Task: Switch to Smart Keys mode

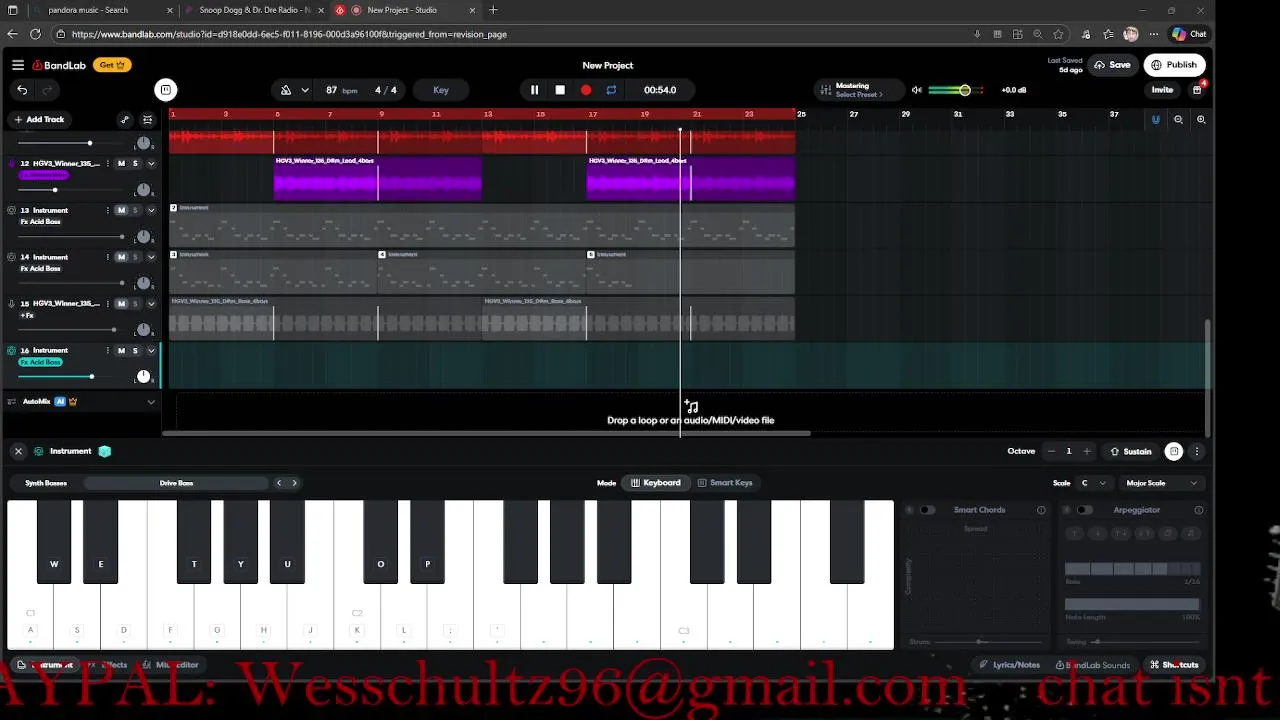Action: tap(725, 483)
